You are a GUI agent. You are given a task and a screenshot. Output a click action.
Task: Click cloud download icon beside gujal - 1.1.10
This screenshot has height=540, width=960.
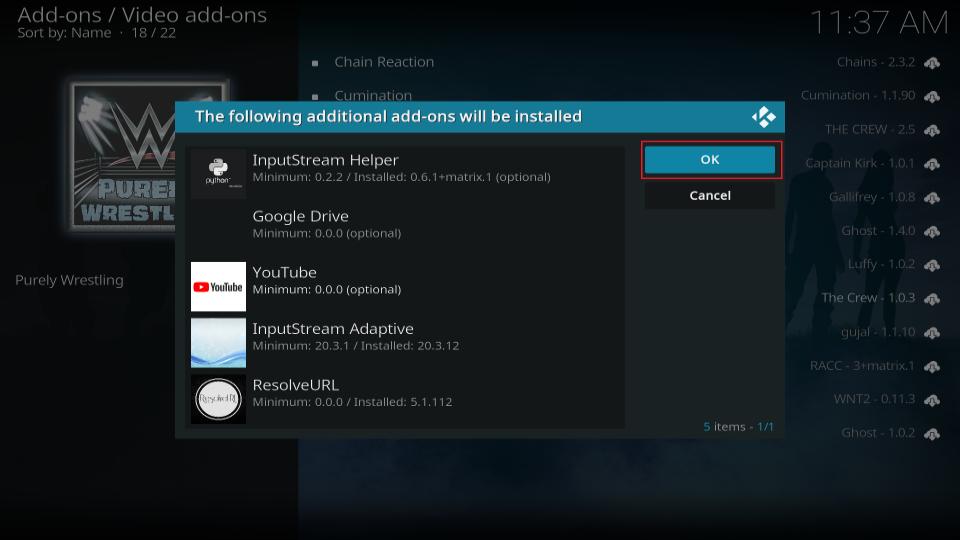click(x=932, y=332)
